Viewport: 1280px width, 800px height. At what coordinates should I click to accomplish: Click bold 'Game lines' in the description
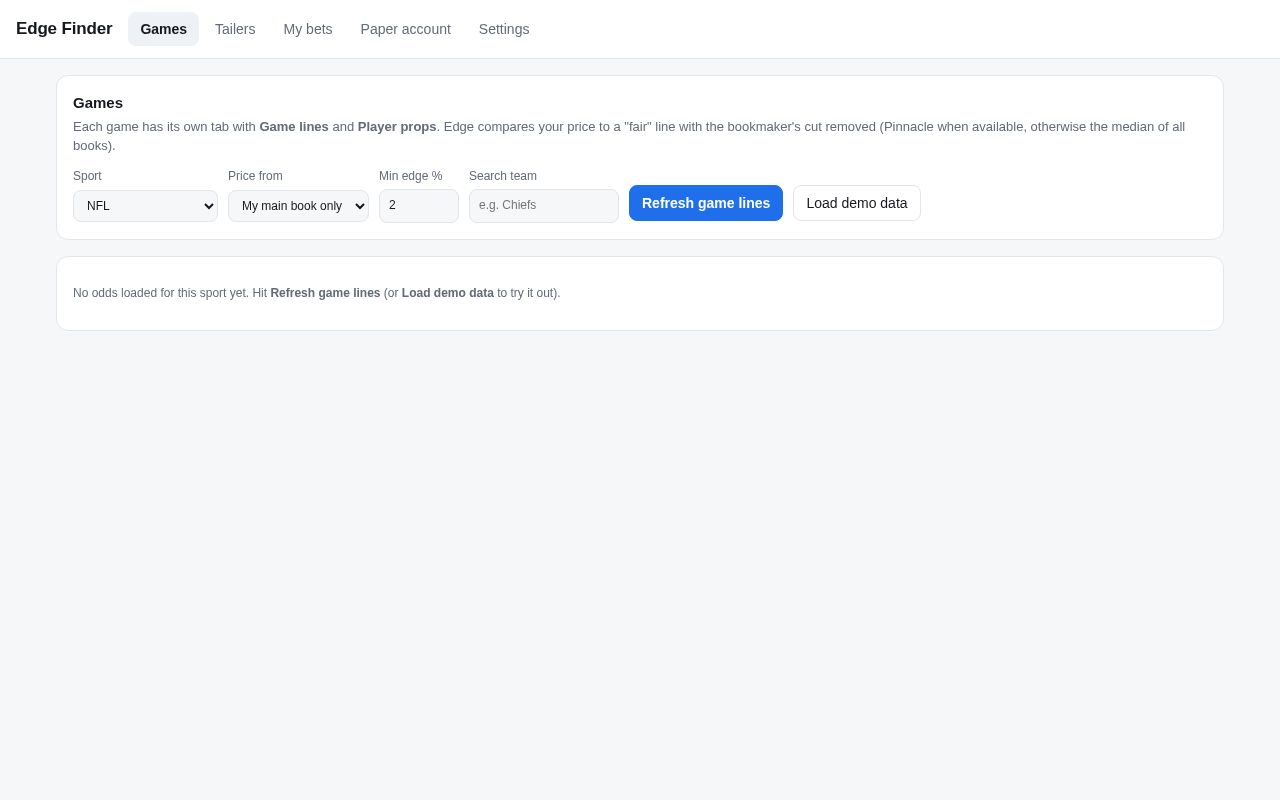294,127
